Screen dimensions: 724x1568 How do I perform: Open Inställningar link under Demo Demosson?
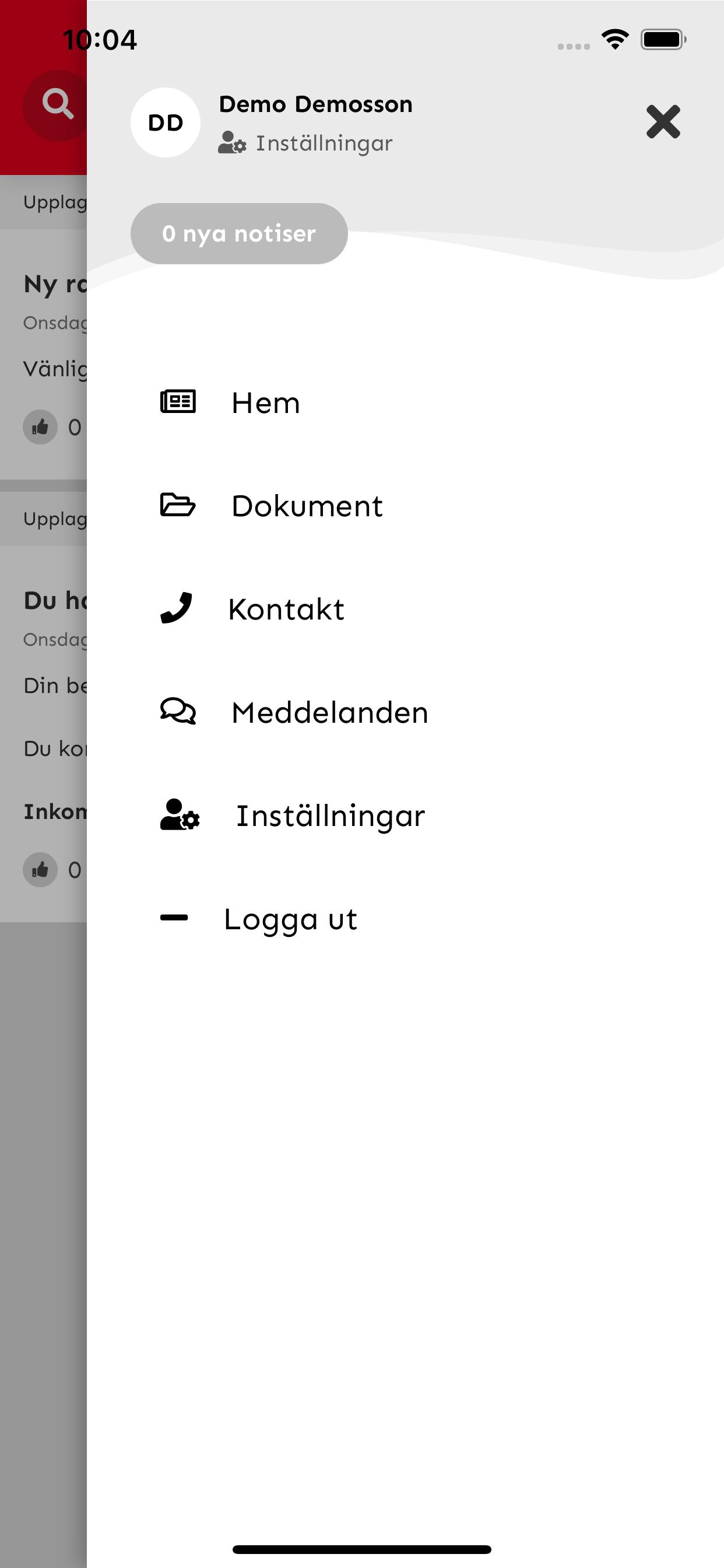[x=324, y=143]
